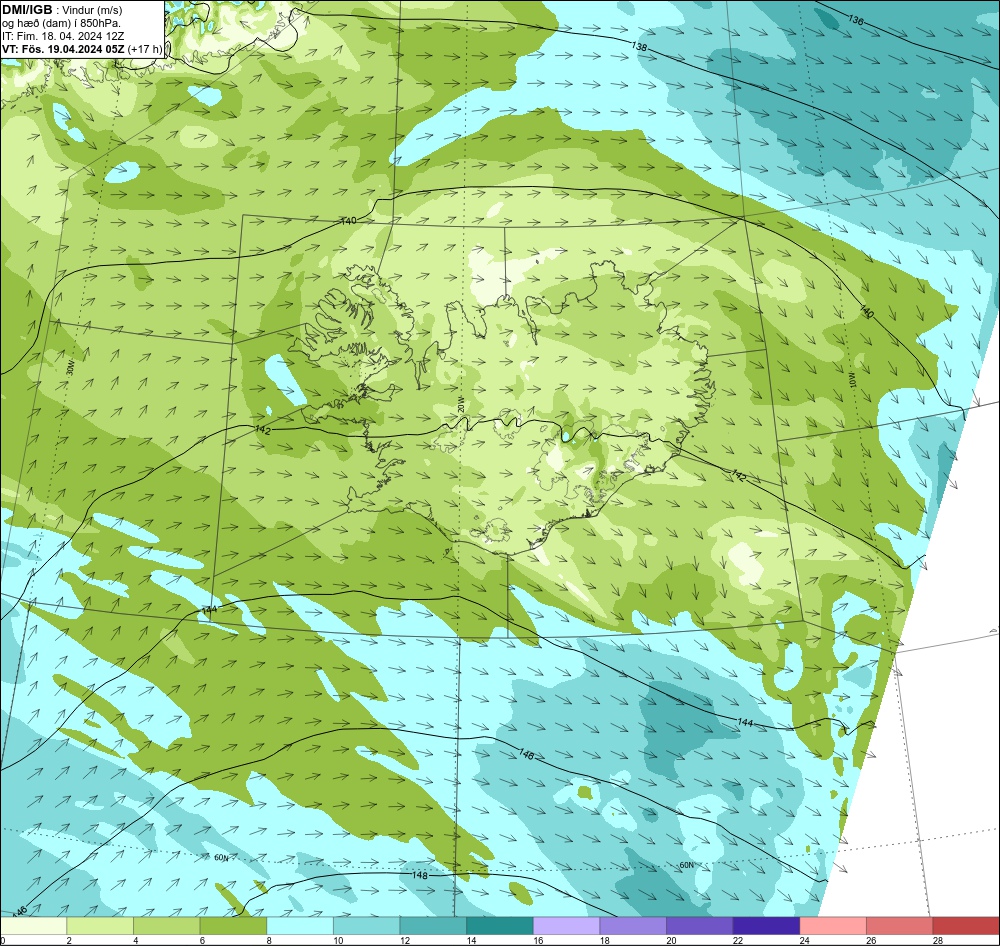Click the legend value 10
1000x946 pixels.
click(x=337, y=940)
